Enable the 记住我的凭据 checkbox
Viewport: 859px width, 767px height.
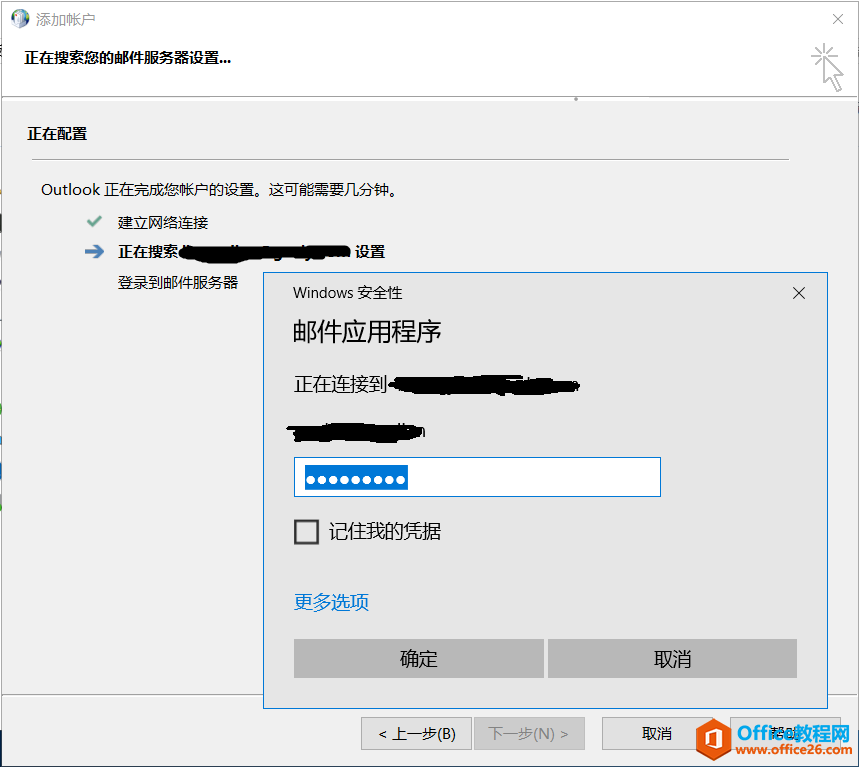306,531
